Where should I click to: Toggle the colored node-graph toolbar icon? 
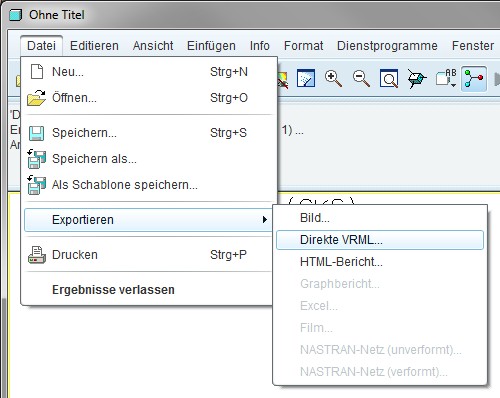point(474,79)
